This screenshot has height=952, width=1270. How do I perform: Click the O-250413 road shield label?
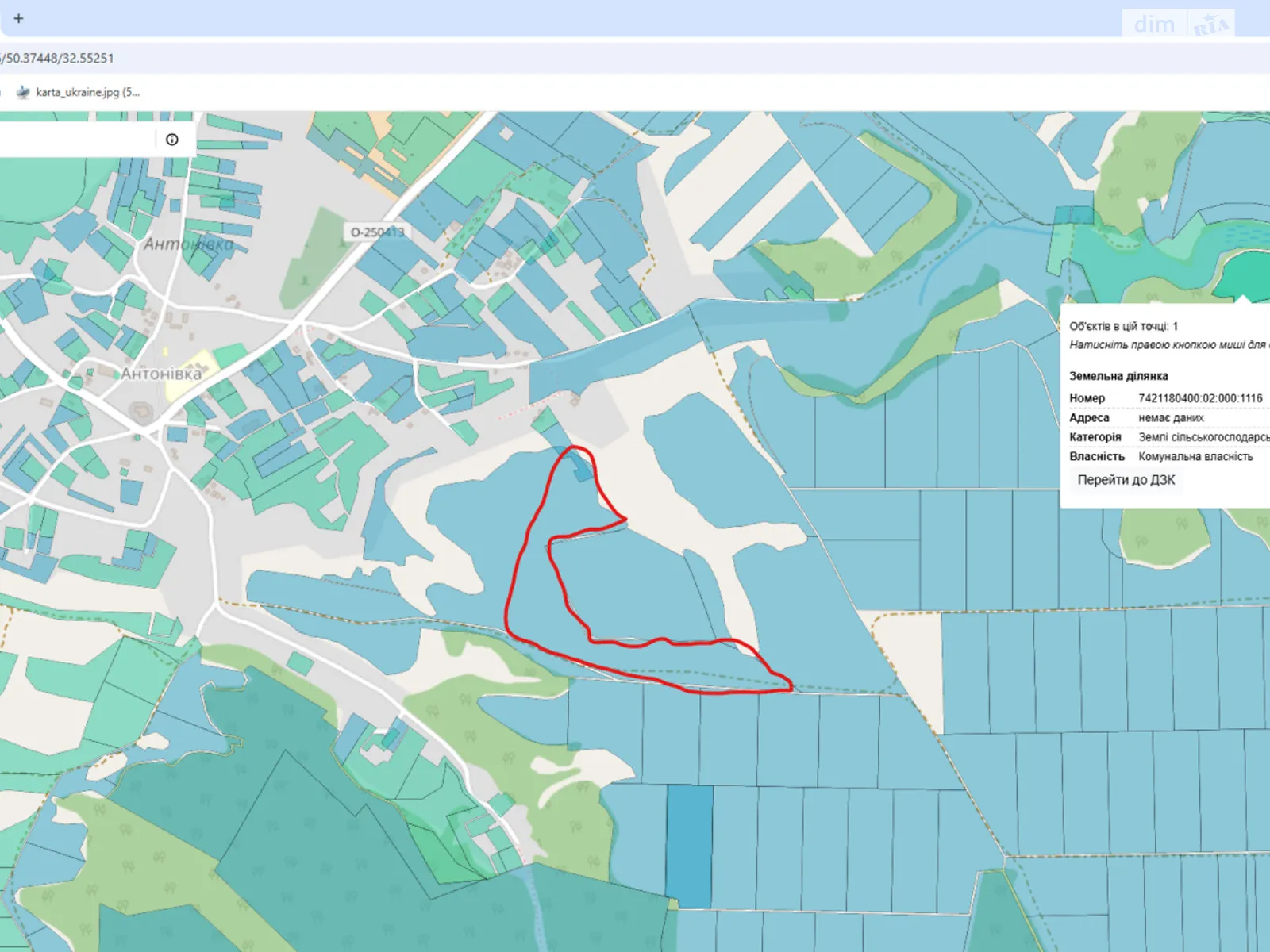(378, 232)
